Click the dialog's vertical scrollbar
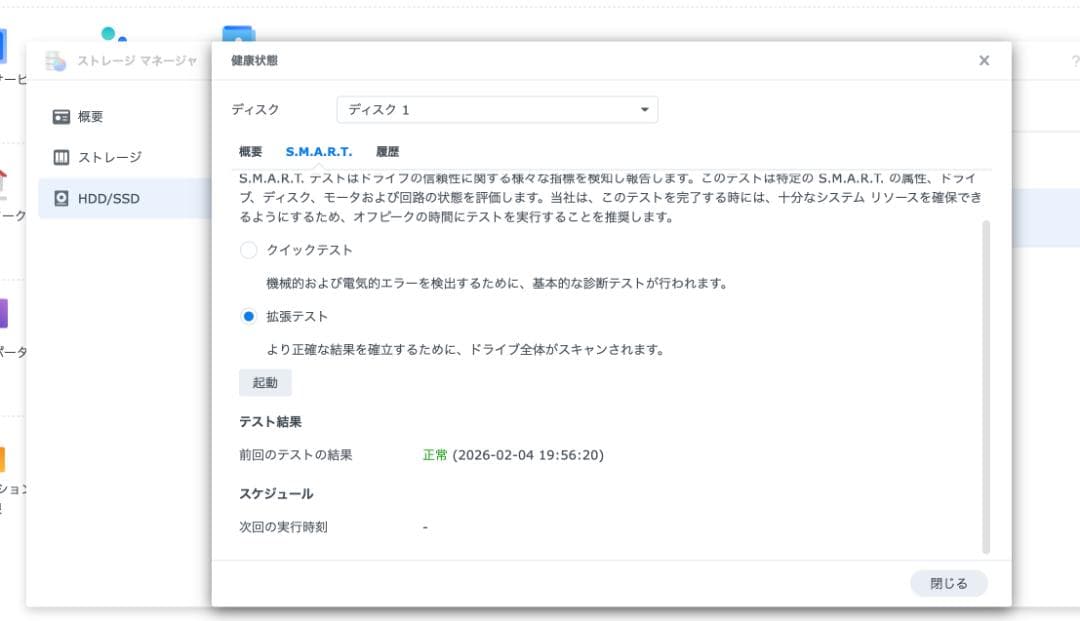The width and height of the screenshot is (1080, 621). (986, 385)
